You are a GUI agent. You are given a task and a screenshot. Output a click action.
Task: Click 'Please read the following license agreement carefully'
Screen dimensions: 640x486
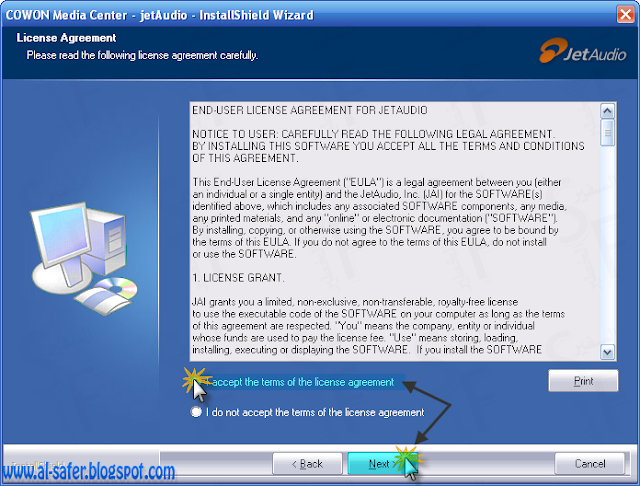click(x=142, y=55)
